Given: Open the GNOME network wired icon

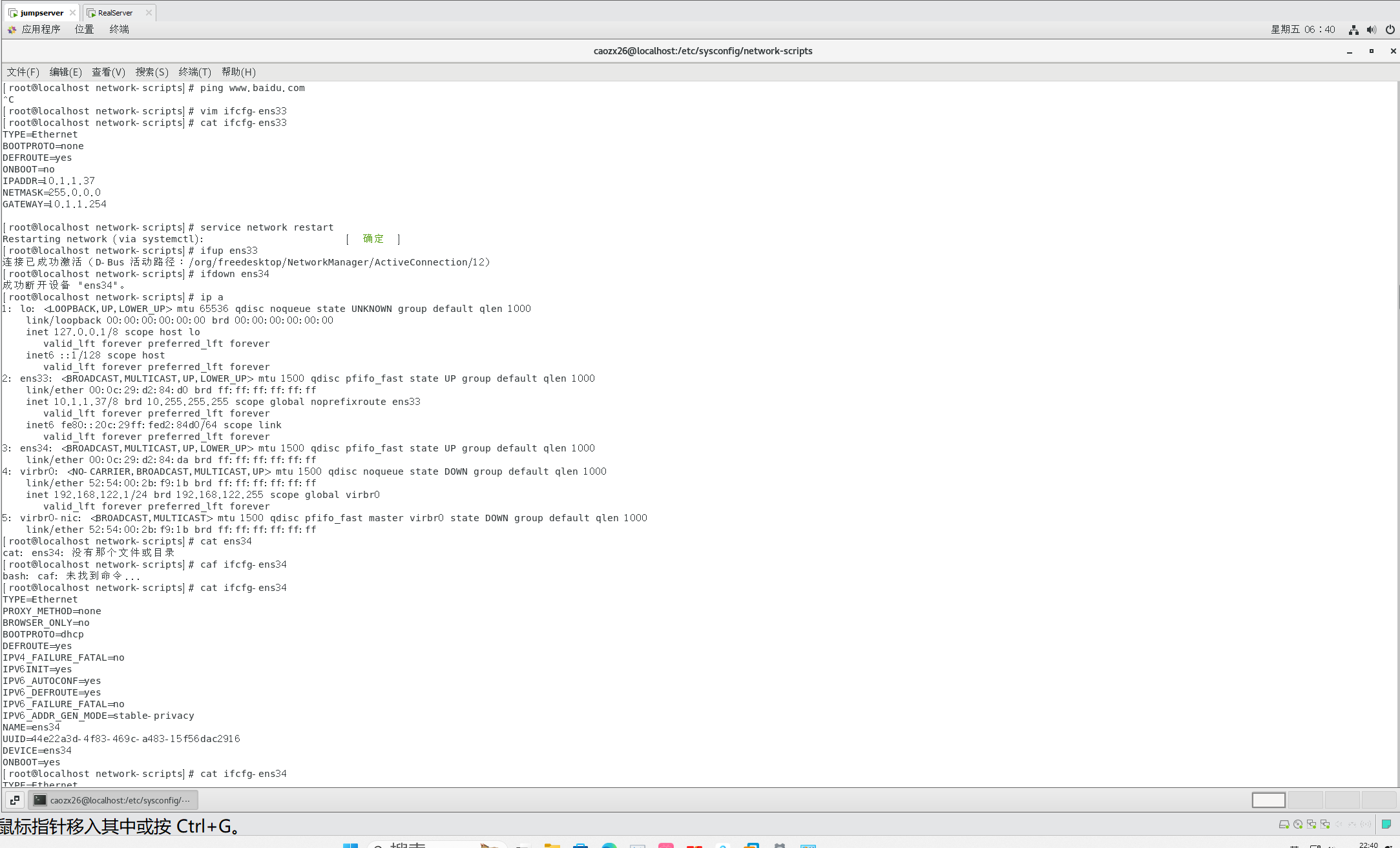Looking at the screenshot, I should click(x=1353, y=30).
